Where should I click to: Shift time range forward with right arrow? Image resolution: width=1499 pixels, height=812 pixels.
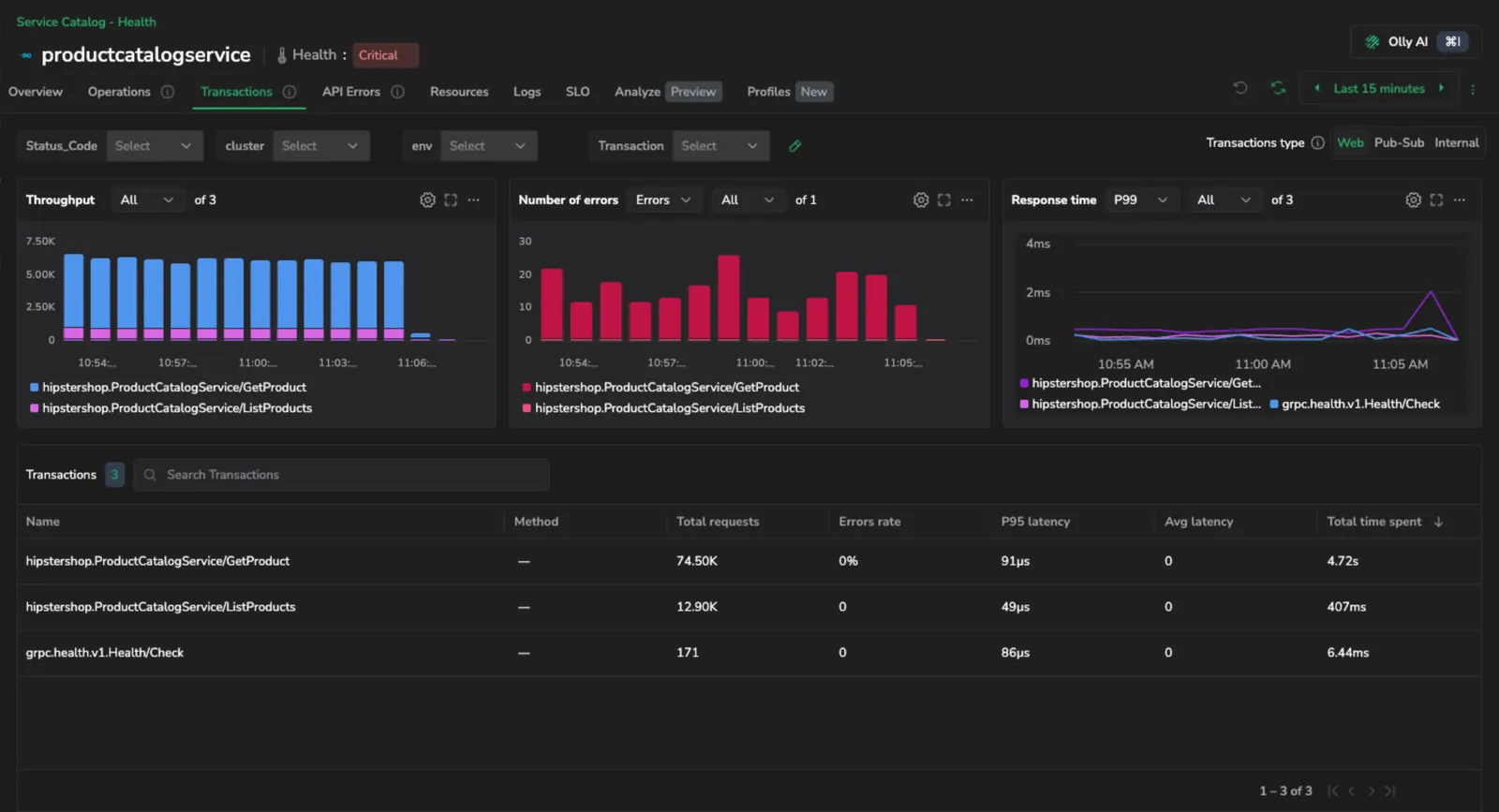pyautogui.click(x=1441, y=88)
